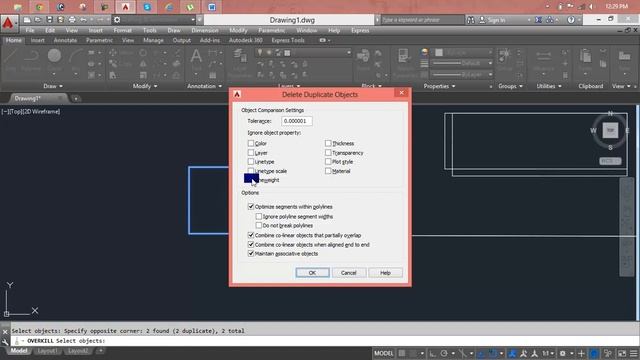Expand the Utilities panel dropdown
Screen dimensions: 640x360
click(549, 86)
